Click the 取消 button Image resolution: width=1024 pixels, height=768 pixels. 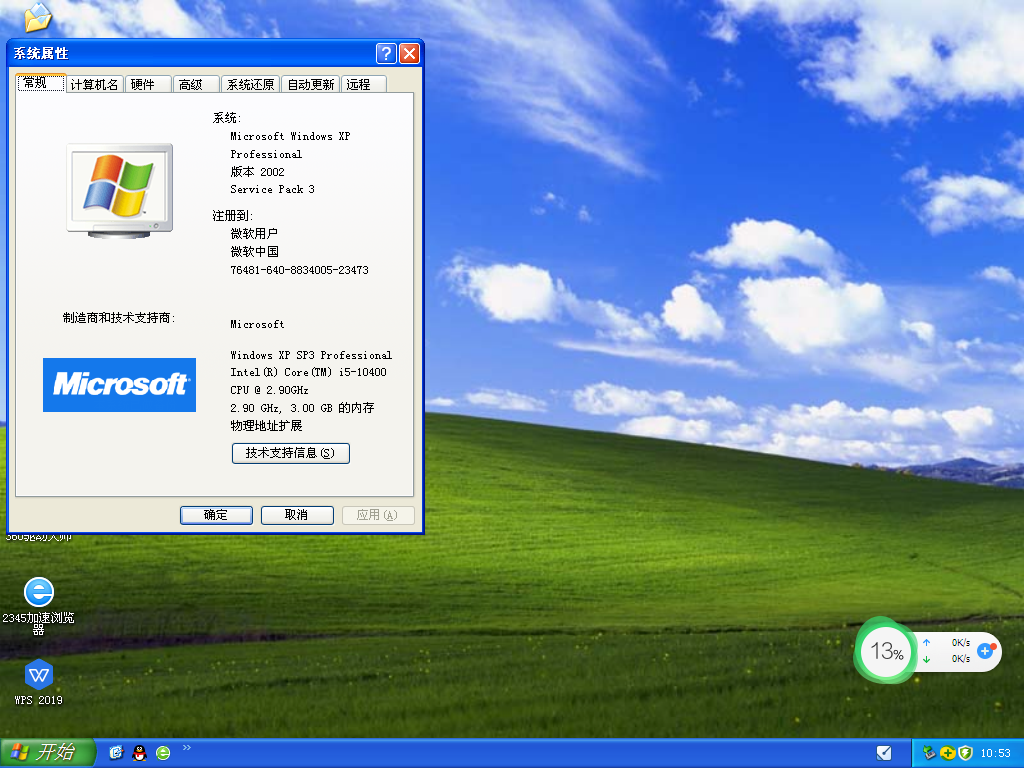[x=297, y=515]
